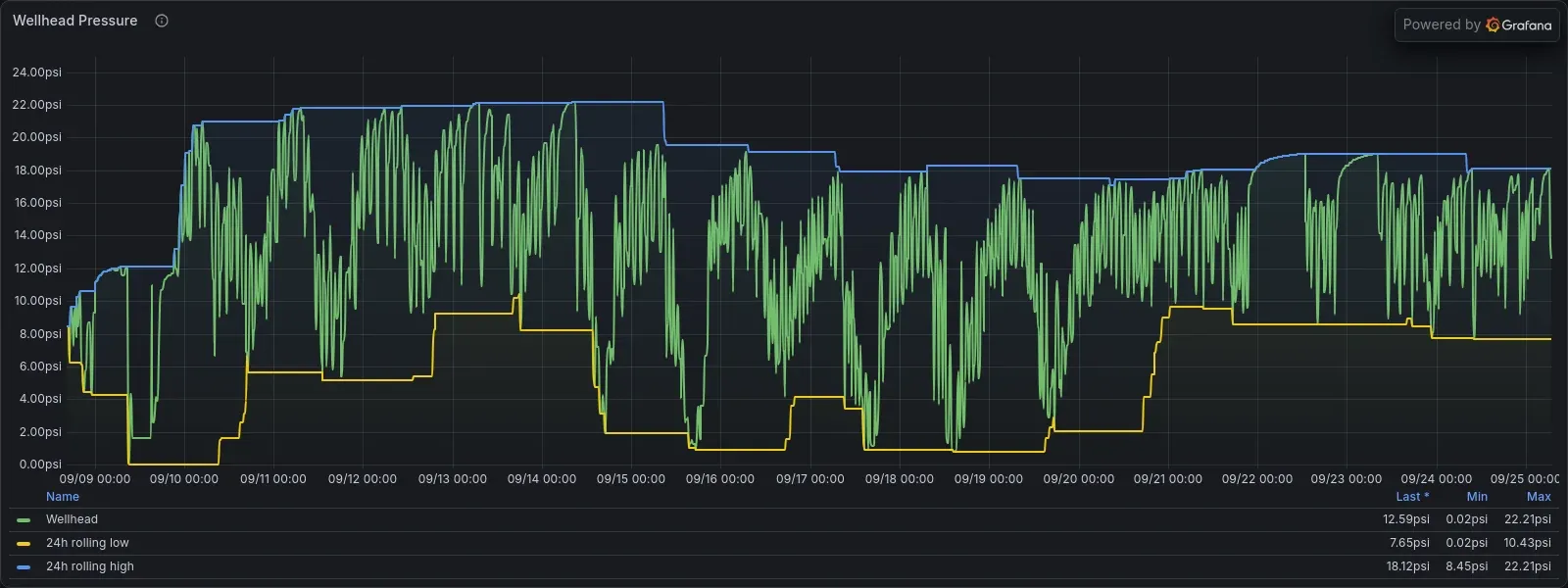
Task: Click the 09/15 00:00 x-axis label
Action: click(x=631, y=479)
